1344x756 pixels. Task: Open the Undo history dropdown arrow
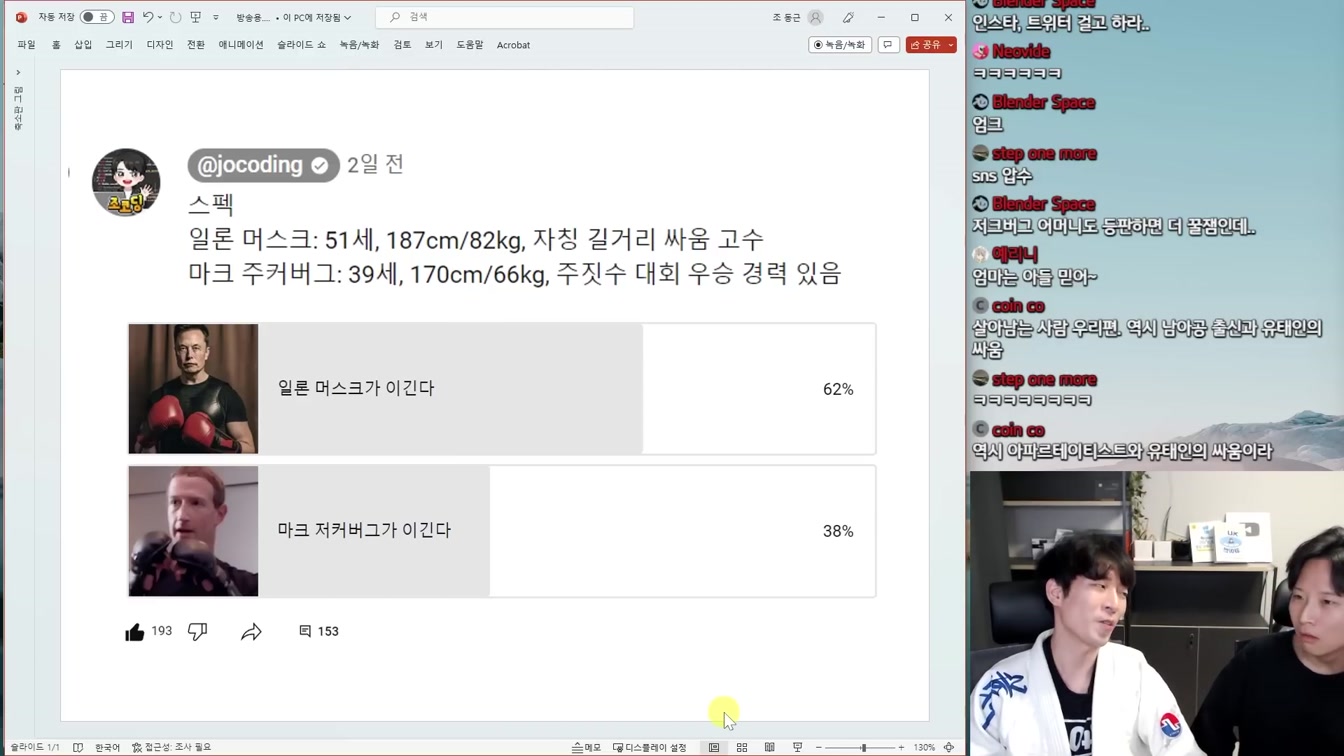coord(160,17)
